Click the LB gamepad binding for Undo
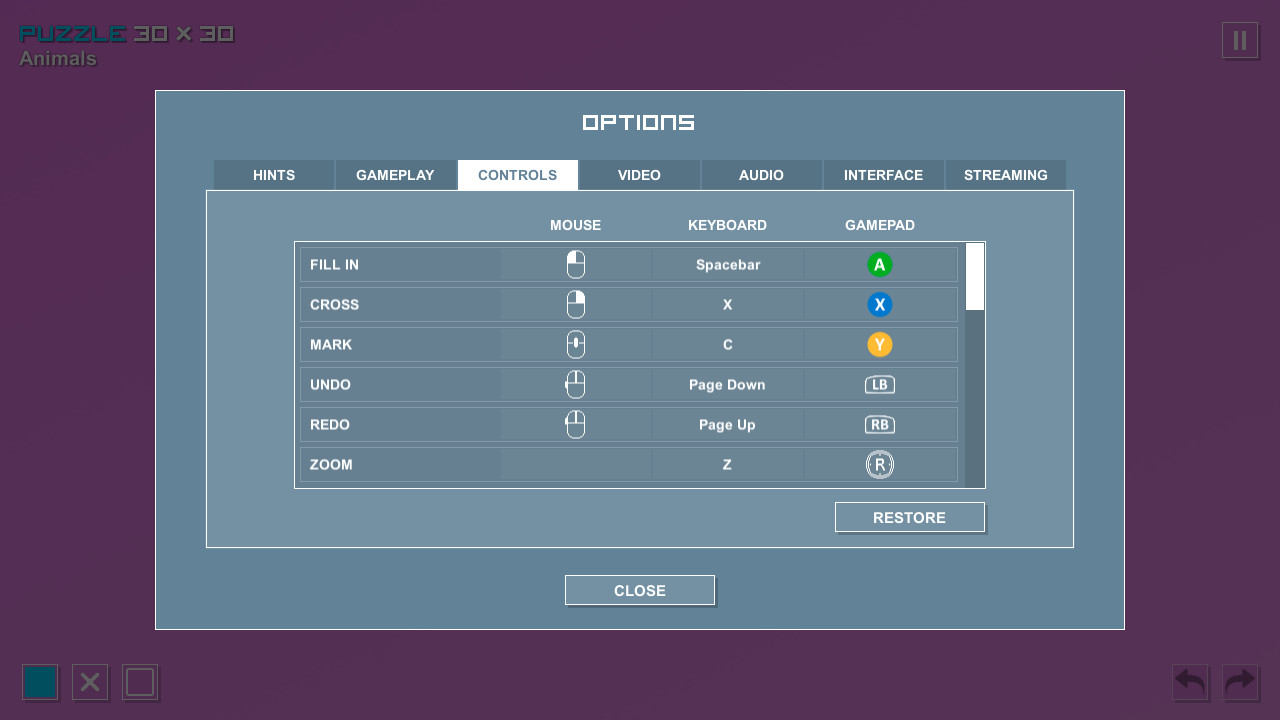 click(880, 384)
